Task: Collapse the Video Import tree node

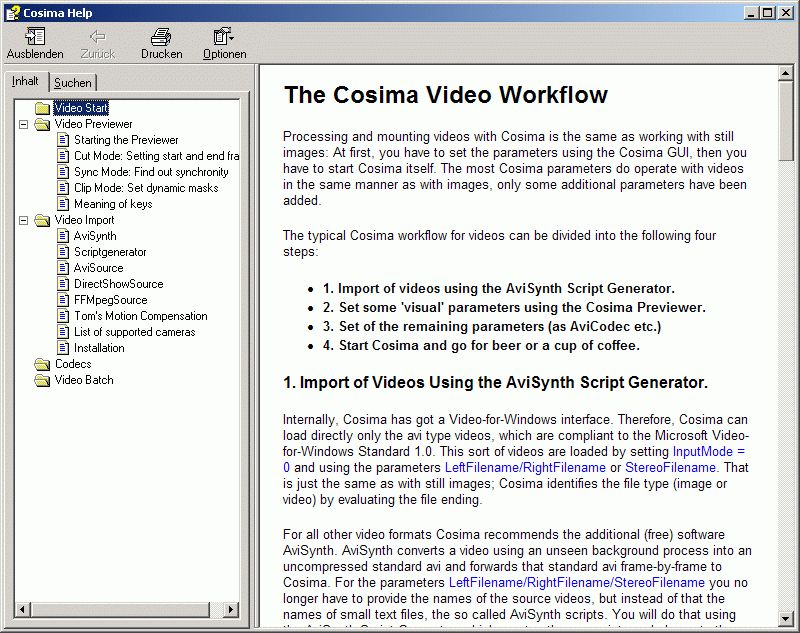Action: click(x=23, y=220)
